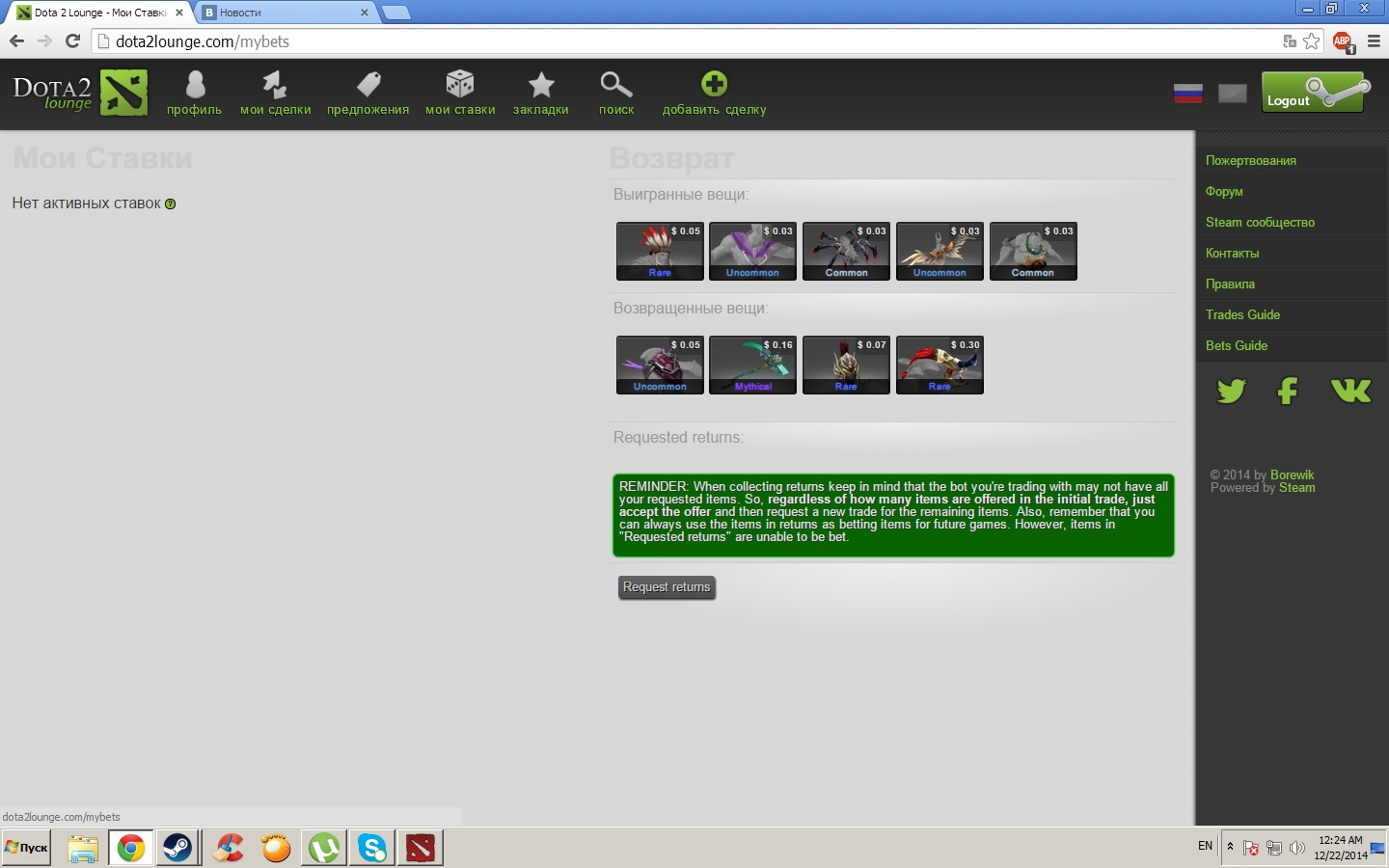Click the Powered by Steam link
This screenshot has height=868, width=1389.
click(x=1296, y=487)
